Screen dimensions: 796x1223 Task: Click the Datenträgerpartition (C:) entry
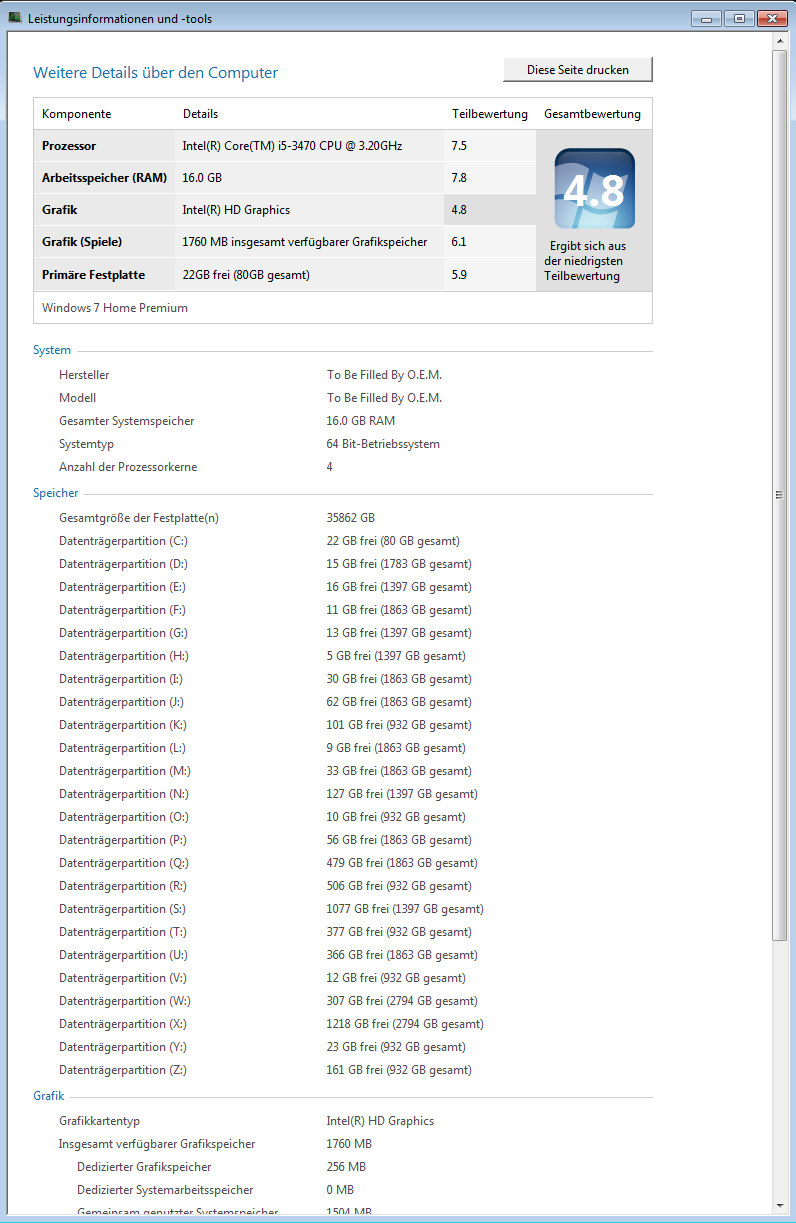click(x=123, y=541)
